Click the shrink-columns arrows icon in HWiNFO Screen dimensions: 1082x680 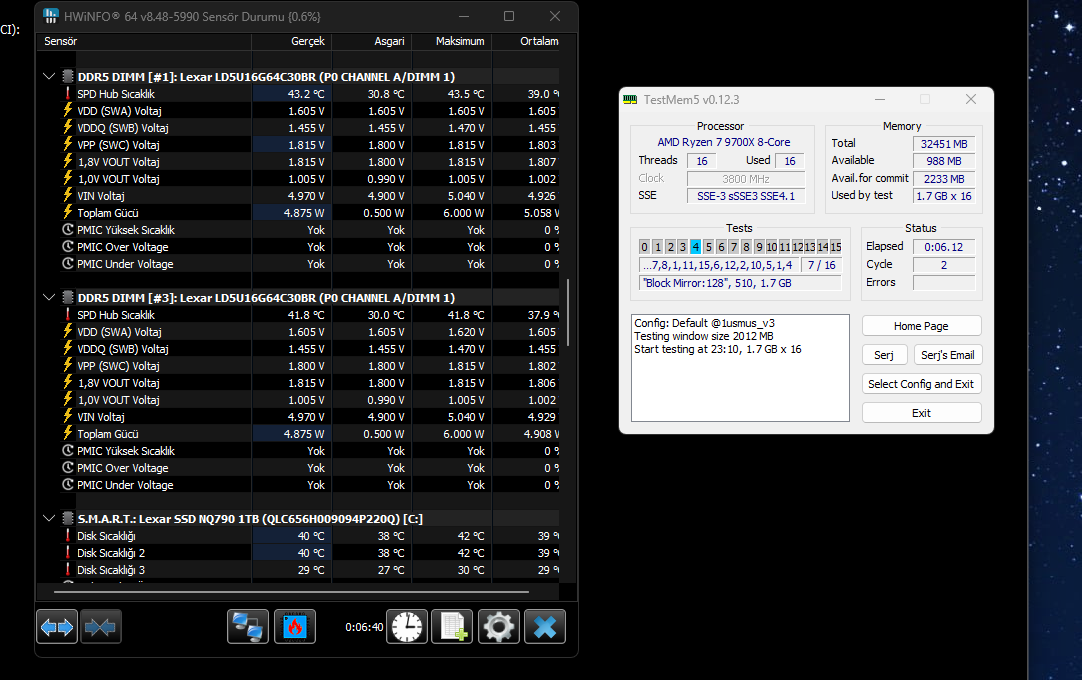pos(101,627)
